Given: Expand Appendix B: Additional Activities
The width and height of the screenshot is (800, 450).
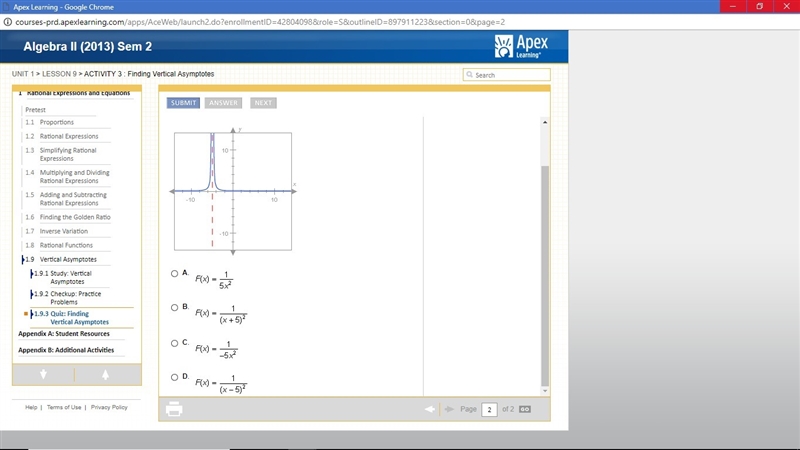Looking at the screenshot, I should (66, 350).
